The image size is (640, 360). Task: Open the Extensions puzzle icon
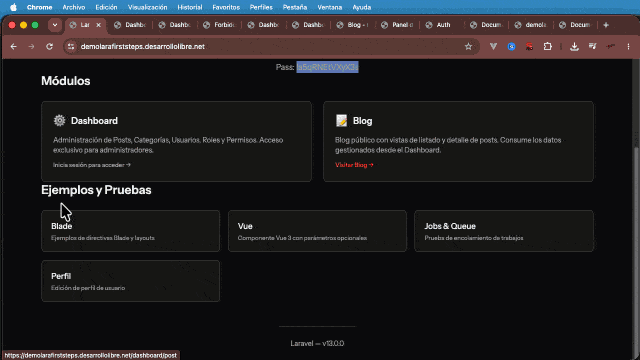point(547,47)
